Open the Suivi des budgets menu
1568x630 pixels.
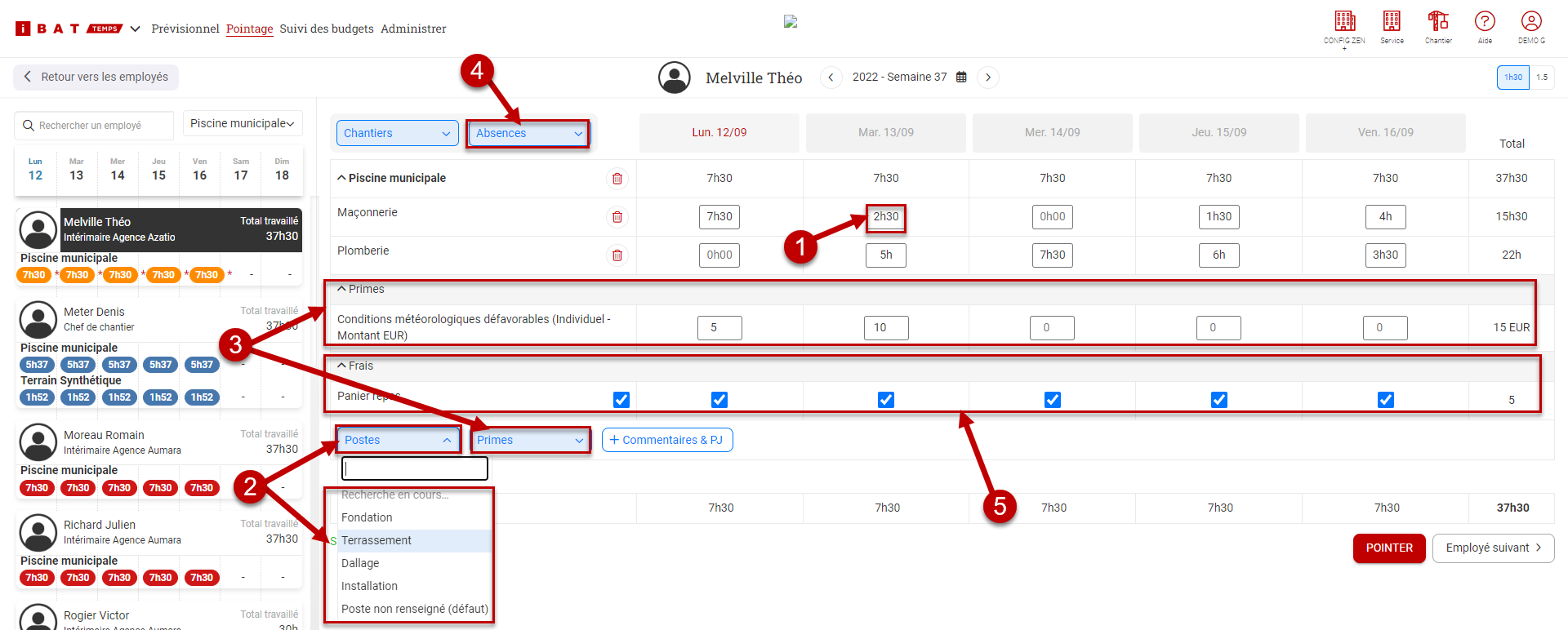(x=327, y=29)
